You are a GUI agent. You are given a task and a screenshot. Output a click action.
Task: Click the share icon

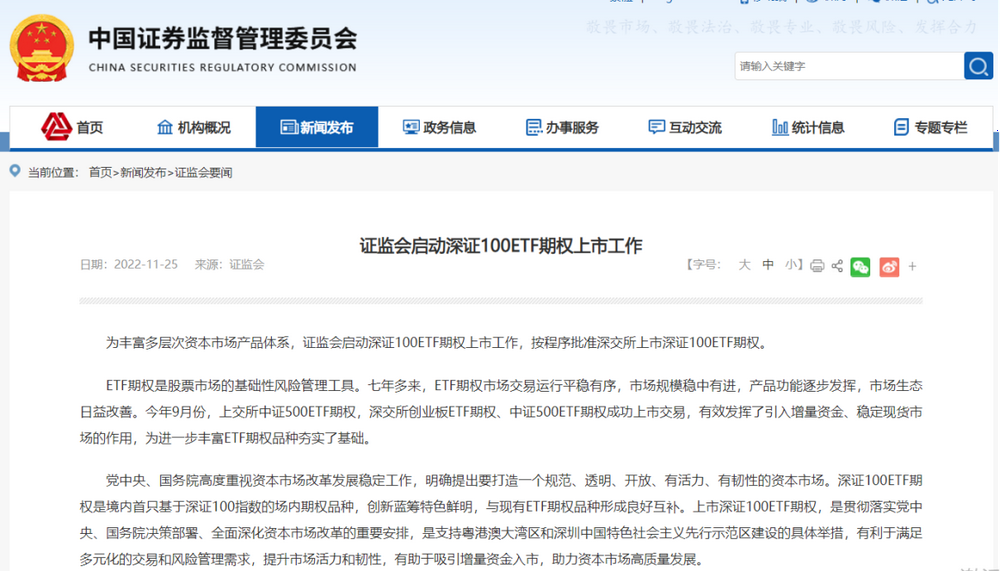pyautogui.click(x=837, y=266)
